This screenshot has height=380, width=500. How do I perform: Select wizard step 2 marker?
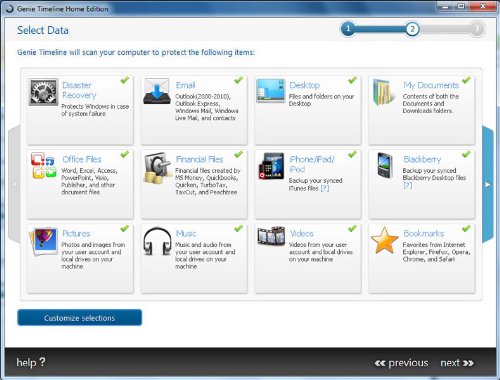(412, 29)
